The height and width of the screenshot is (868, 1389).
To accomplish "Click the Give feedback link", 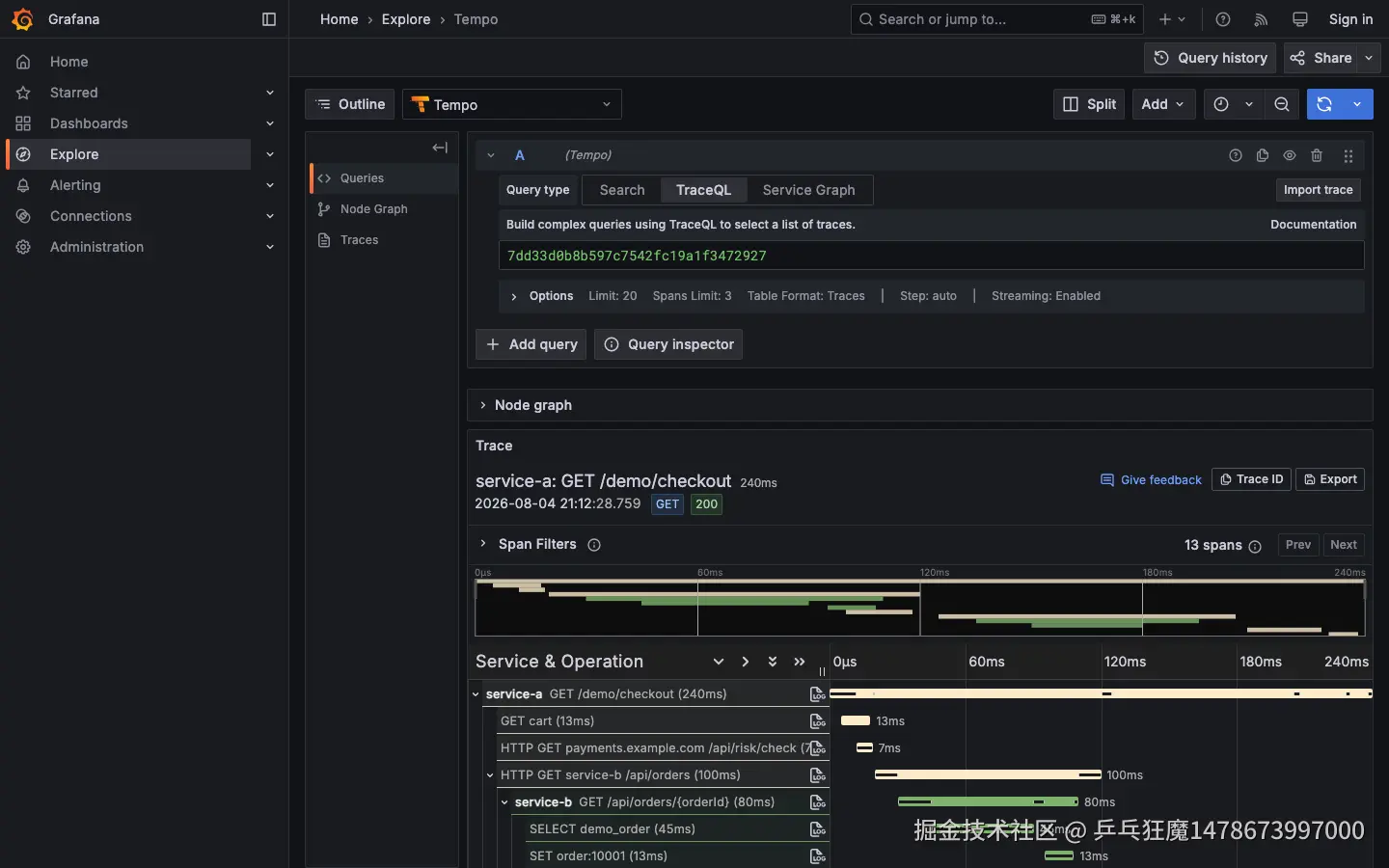I will tap(1151, 479).
